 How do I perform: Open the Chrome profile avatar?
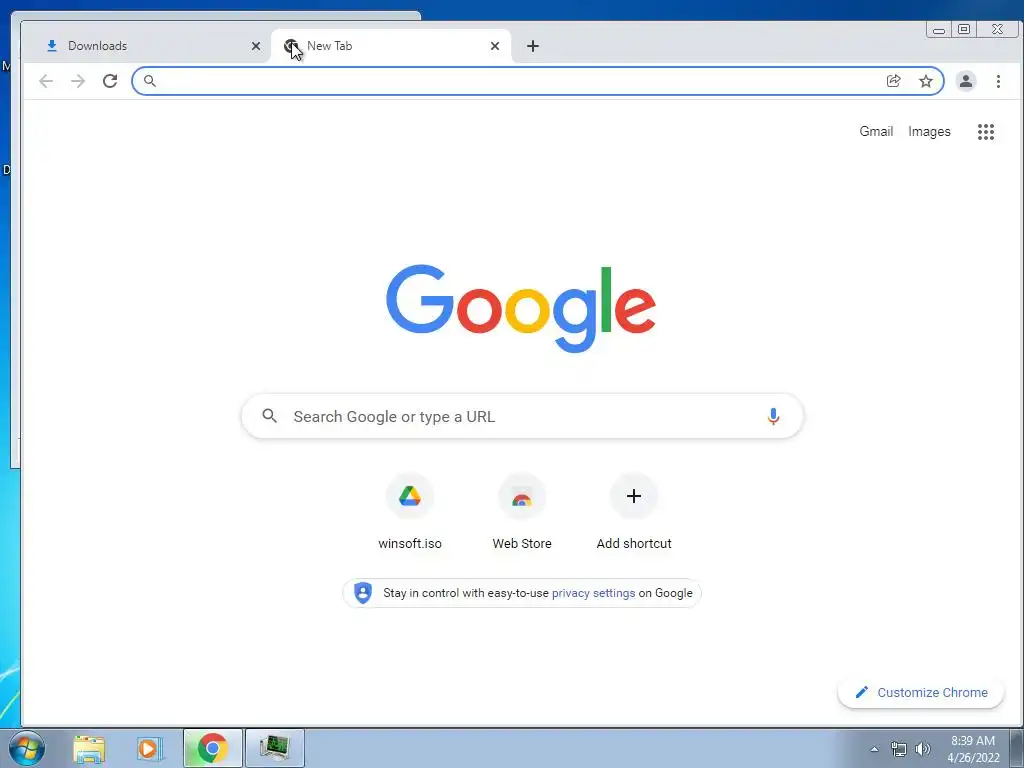965,81
